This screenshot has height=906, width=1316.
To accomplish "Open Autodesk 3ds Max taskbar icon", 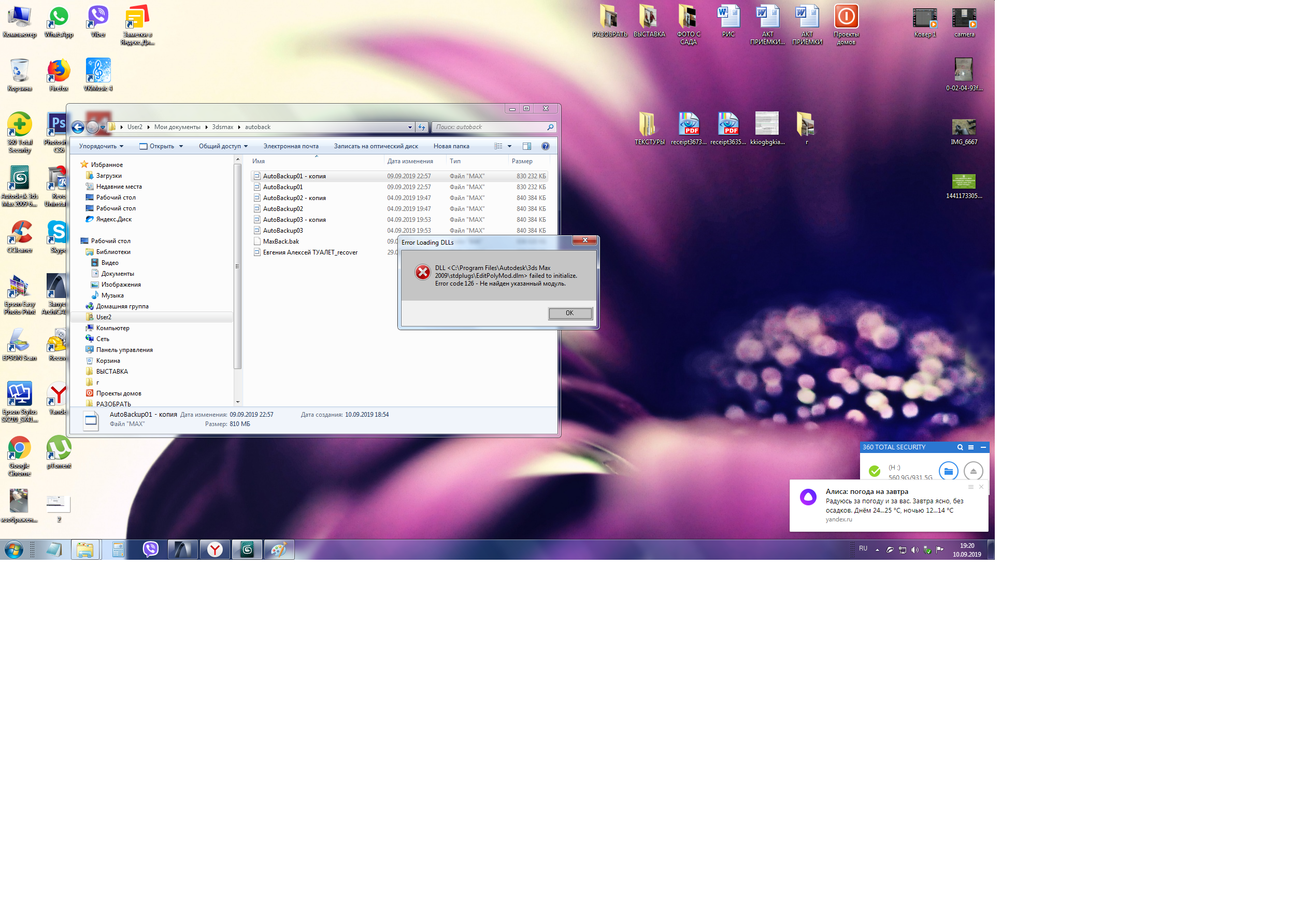I will (x=247, y=549).
